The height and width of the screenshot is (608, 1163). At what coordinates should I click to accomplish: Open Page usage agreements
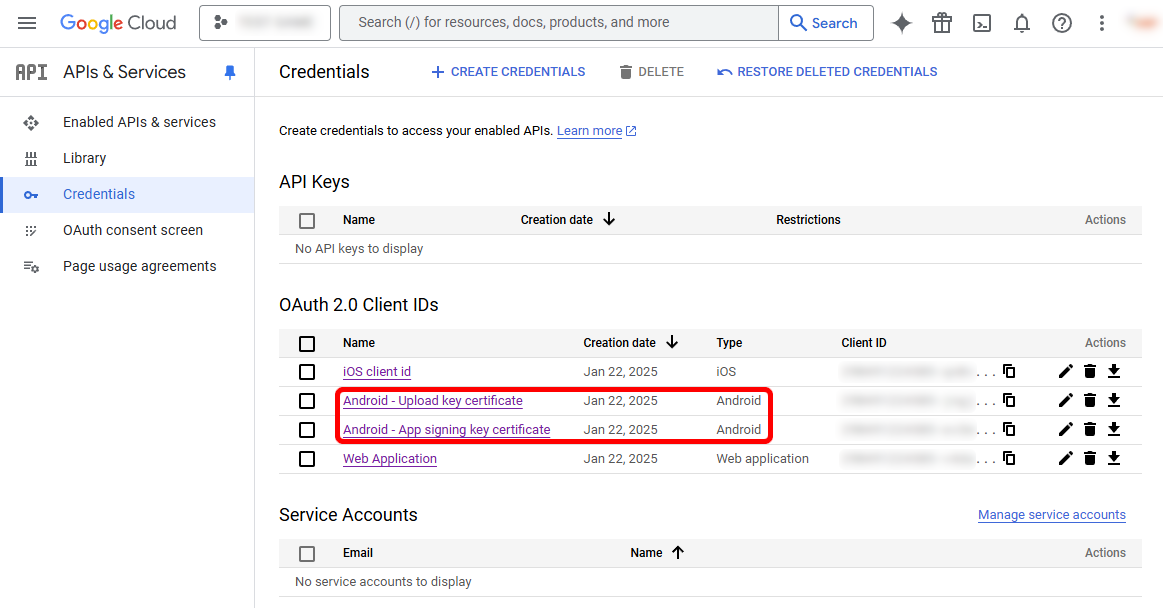pyautogui.click(x=127, y=266)
